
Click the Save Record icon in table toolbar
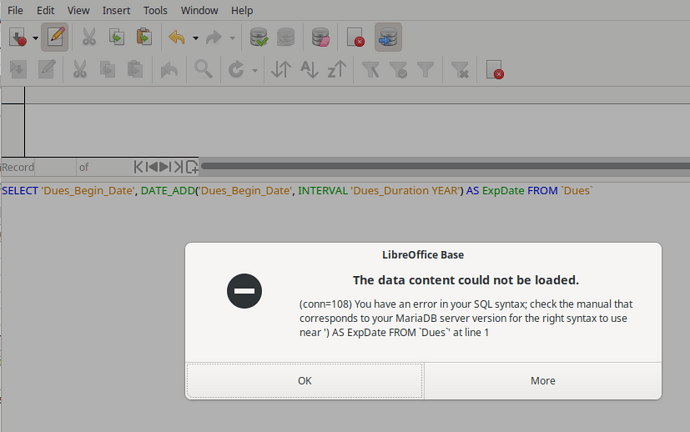(18, 70)
